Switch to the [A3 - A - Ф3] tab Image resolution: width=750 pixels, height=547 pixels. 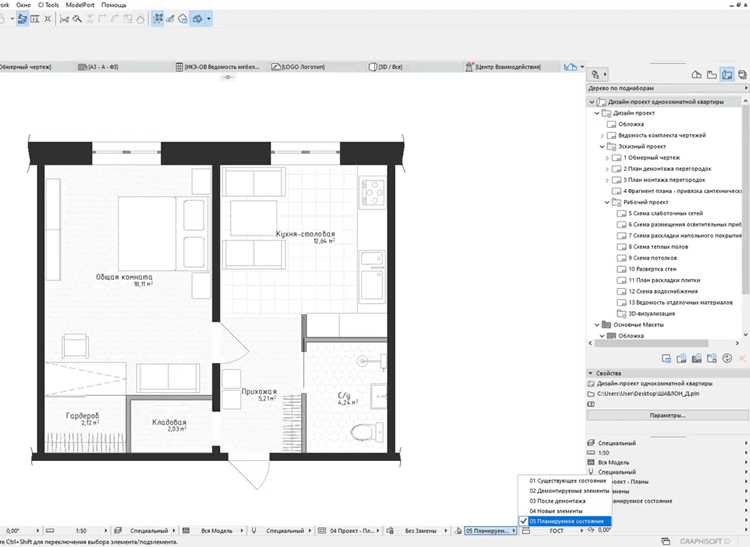point(98,67)
